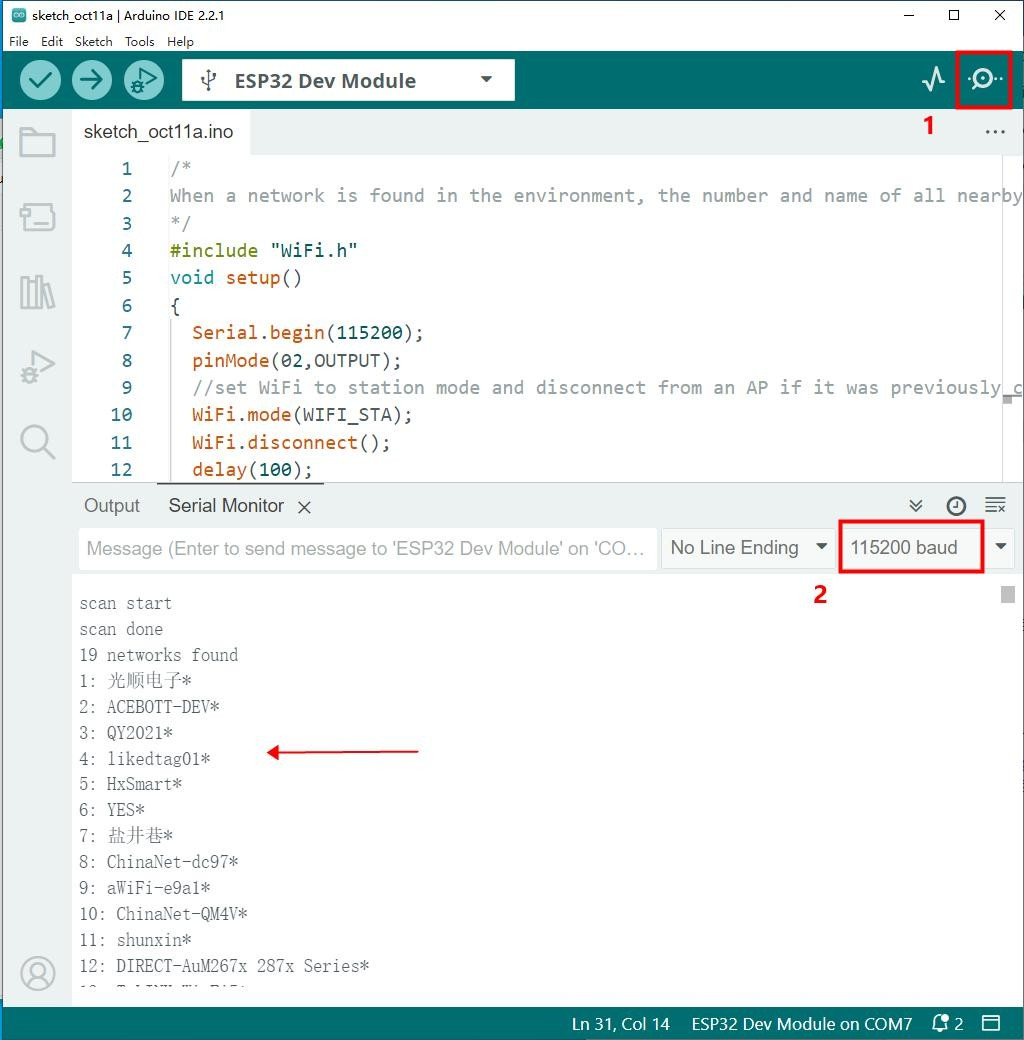Open the Boards Manager sidebar icon
1024x1040 pixels.
coord(37,217)
